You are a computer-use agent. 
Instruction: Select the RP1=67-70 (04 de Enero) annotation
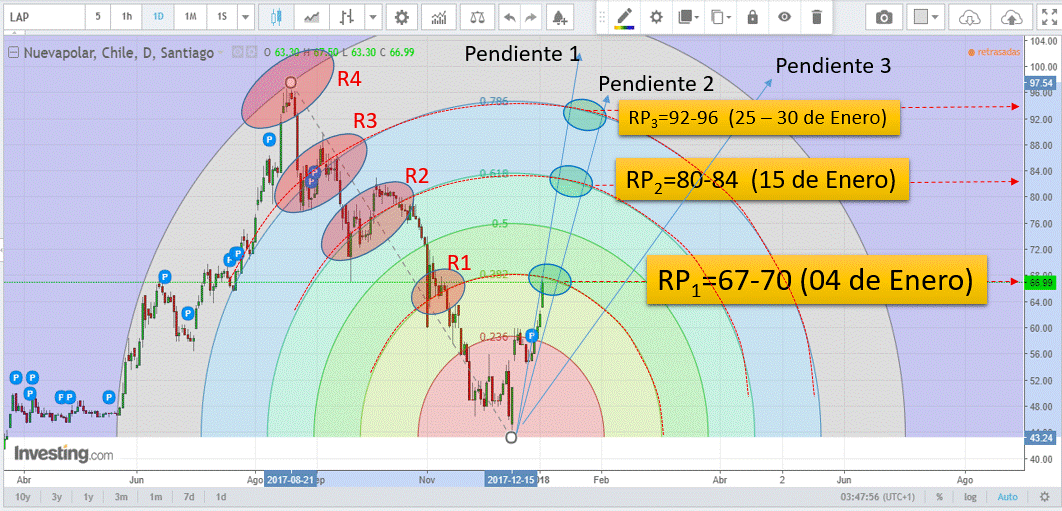(x=818, y=280)
